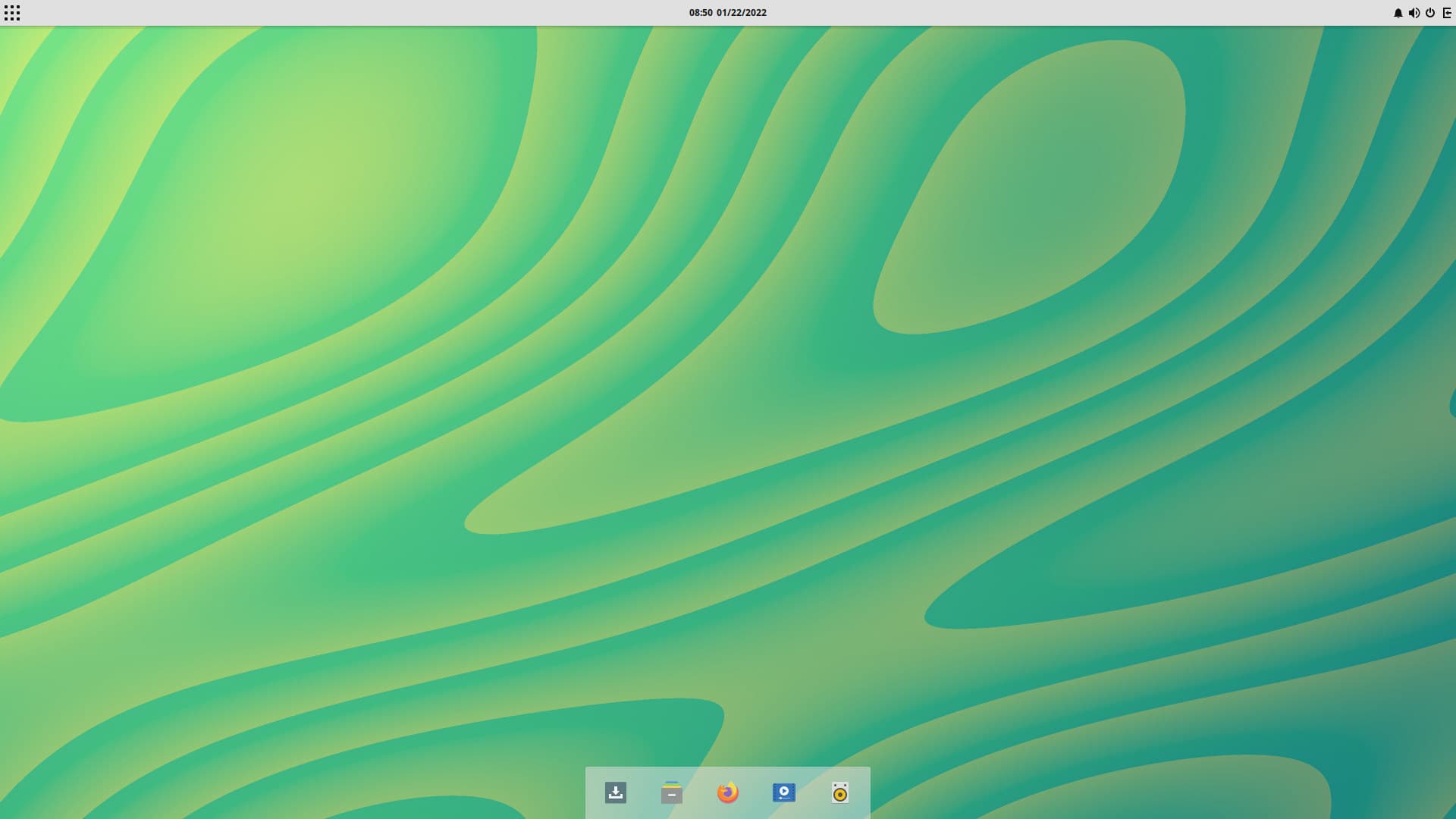Image resolution: width=1456 pixels, height=819 pixels.
Task: Adjust volume by clicking the speaker indicator
Action: (1414, 12)
